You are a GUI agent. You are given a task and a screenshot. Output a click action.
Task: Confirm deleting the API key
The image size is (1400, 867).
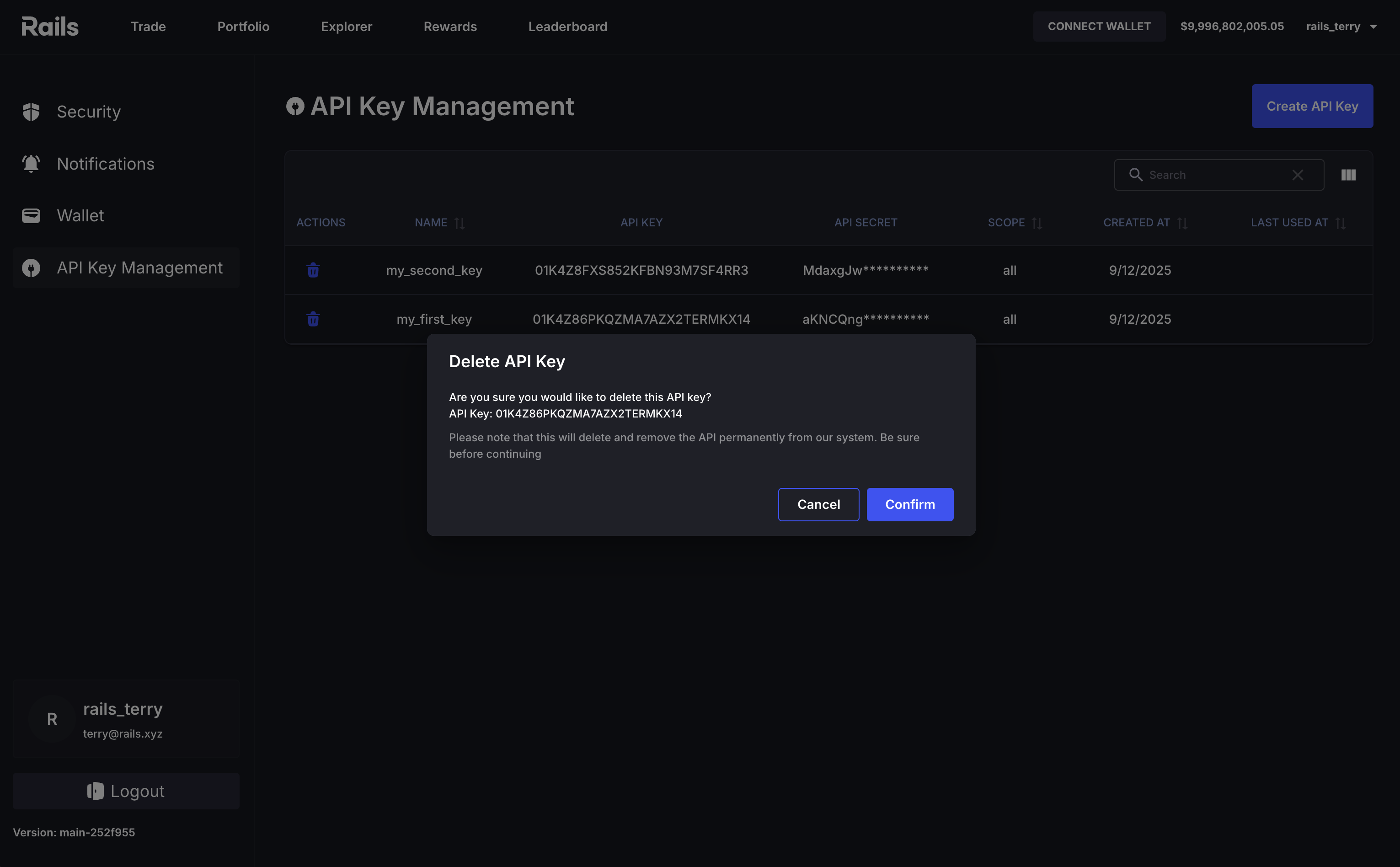click(x=910, y=504)
